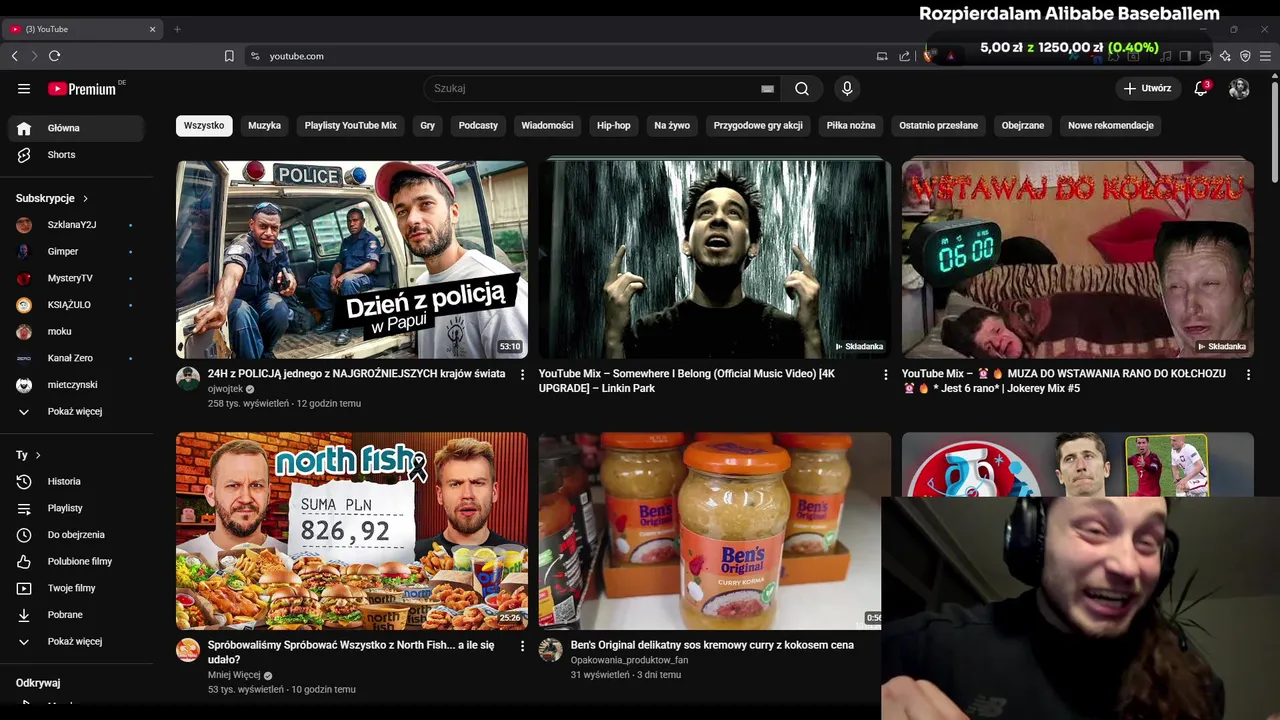Select the Podcasty filter chip
This screenshot has height=720, width=1280.
click(x=478, y=126)
